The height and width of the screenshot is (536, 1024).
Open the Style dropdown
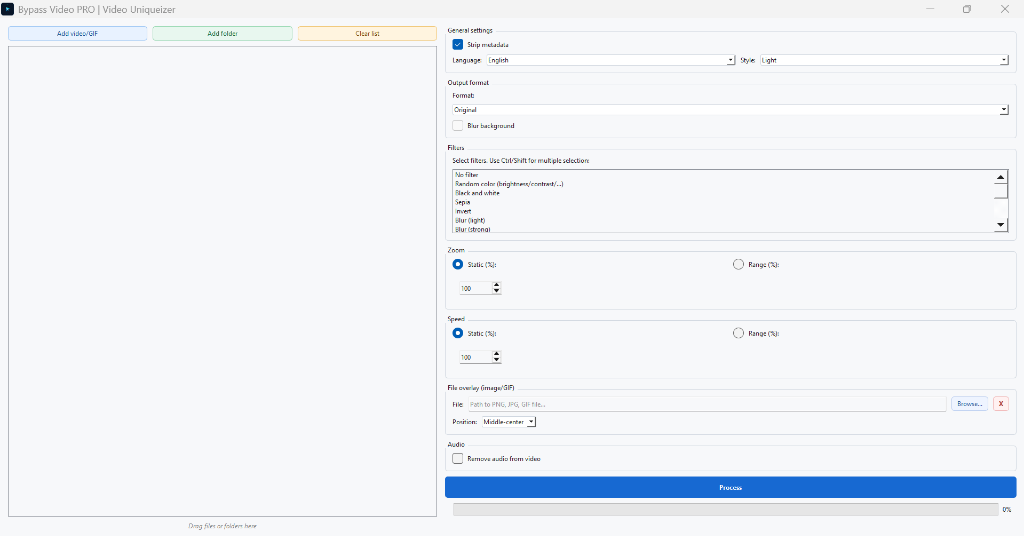pyautogui.click(x=884, y=60)
